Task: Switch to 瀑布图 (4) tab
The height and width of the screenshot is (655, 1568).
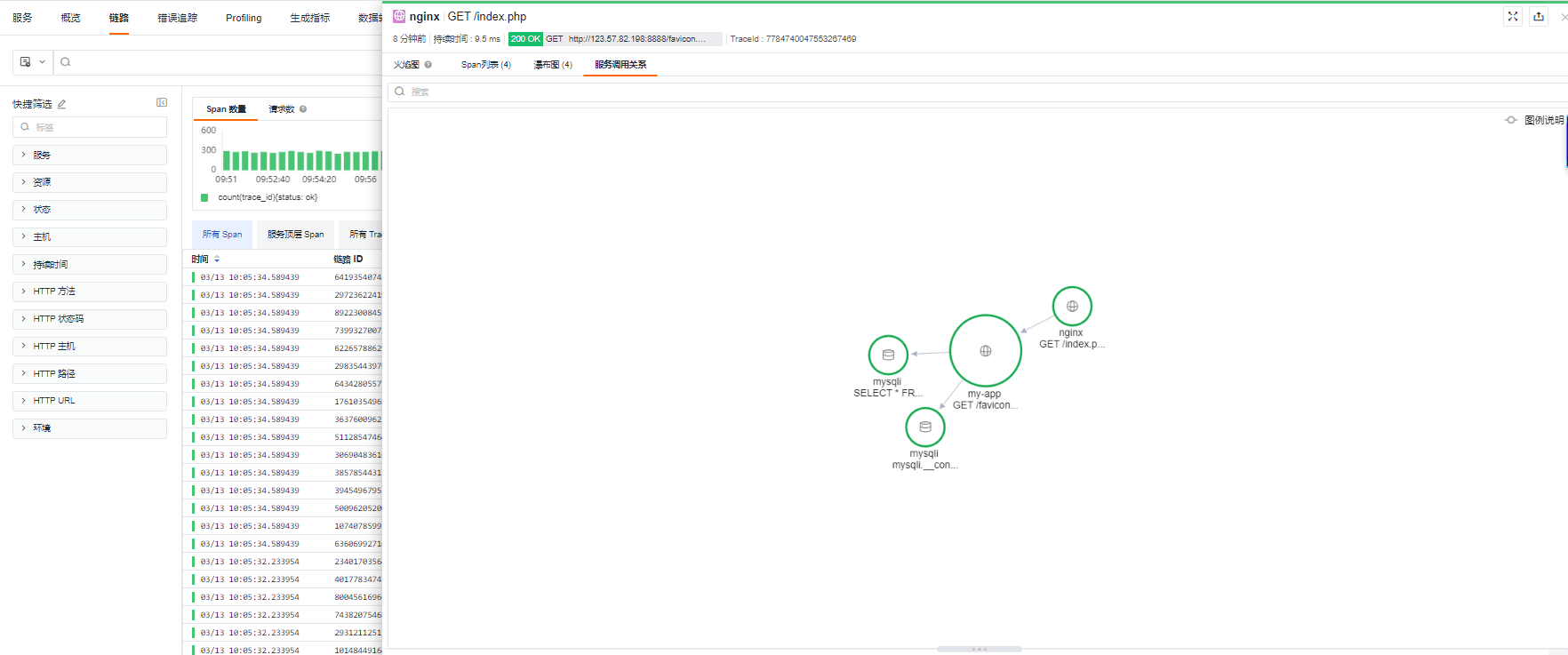Action: click(553, 65)
